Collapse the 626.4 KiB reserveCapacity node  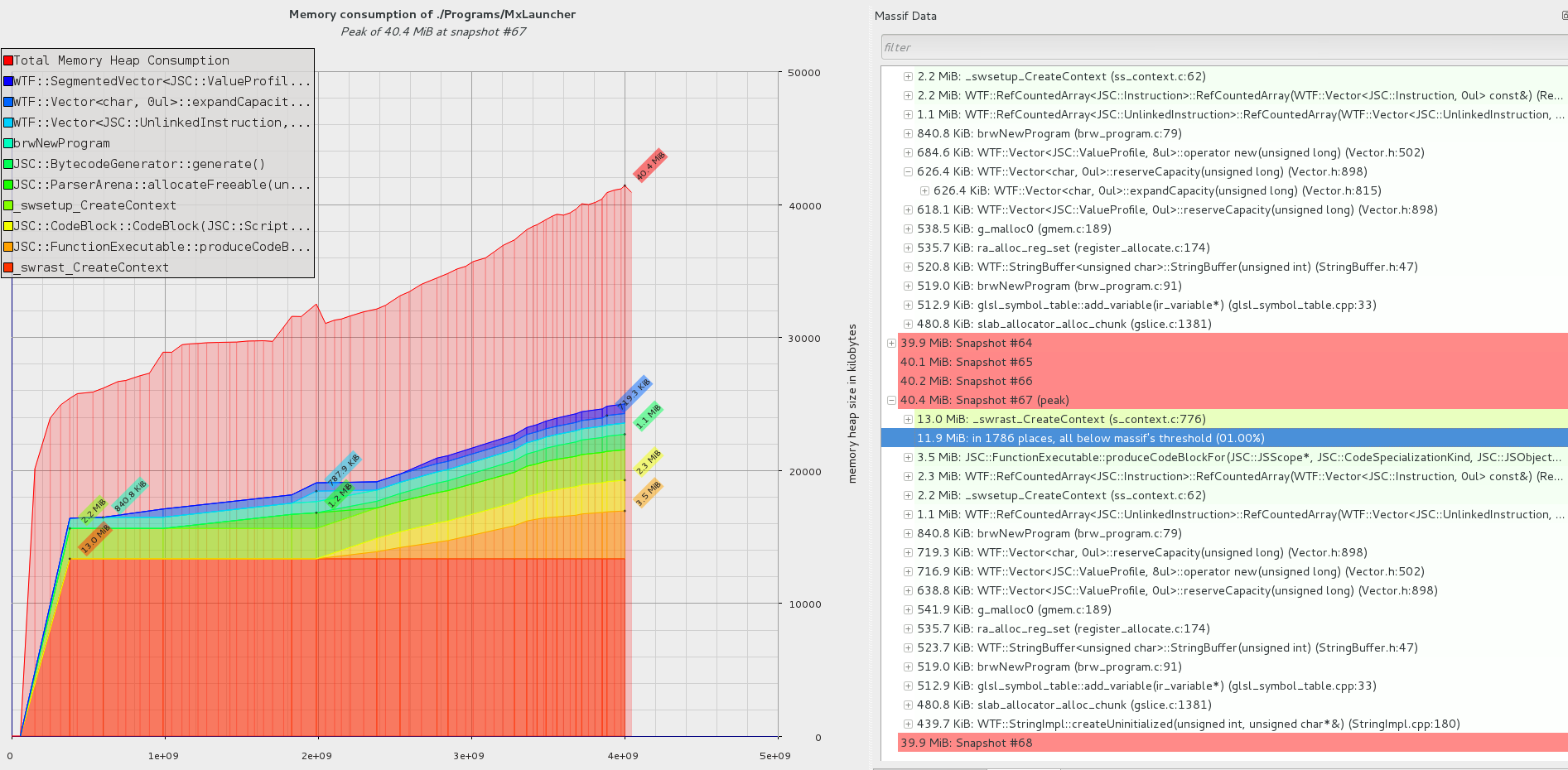pos(908,172)
